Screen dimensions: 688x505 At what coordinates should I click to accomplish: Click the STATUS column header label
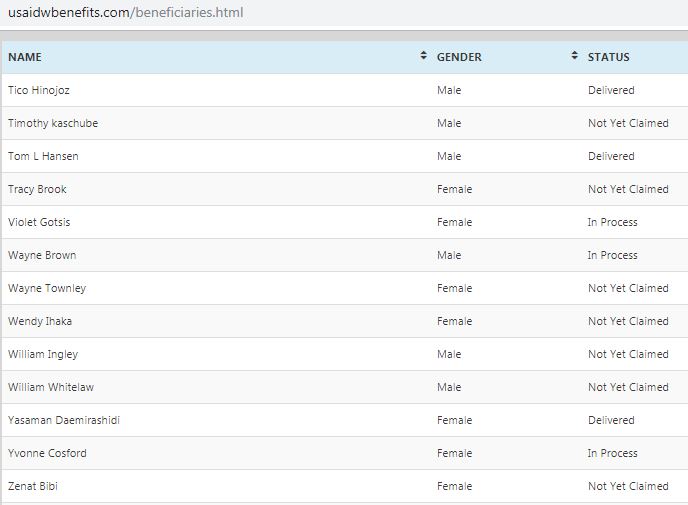[x=608, y=57]
